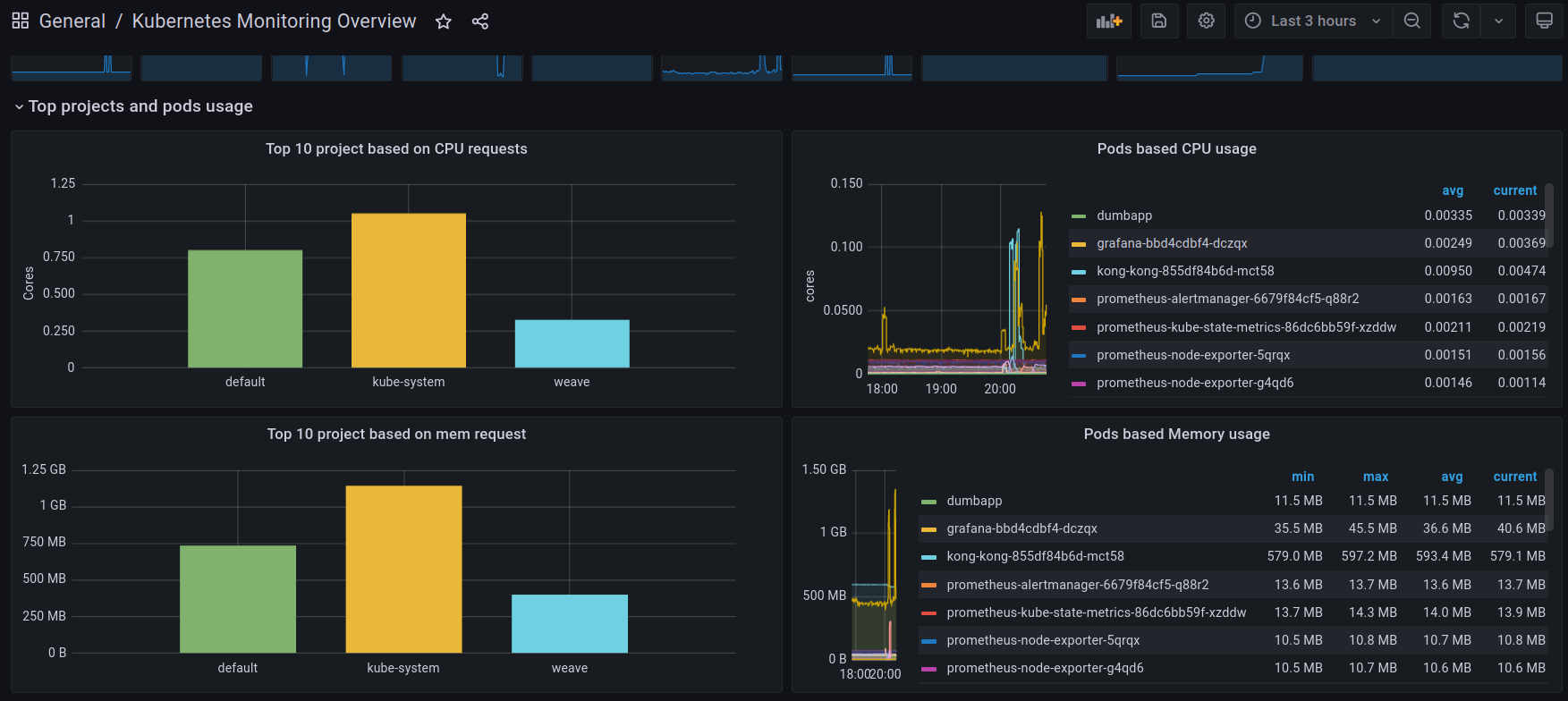Sort Memory legend by max column
Screen dimensions: 1568x701
click(1376, 477)
